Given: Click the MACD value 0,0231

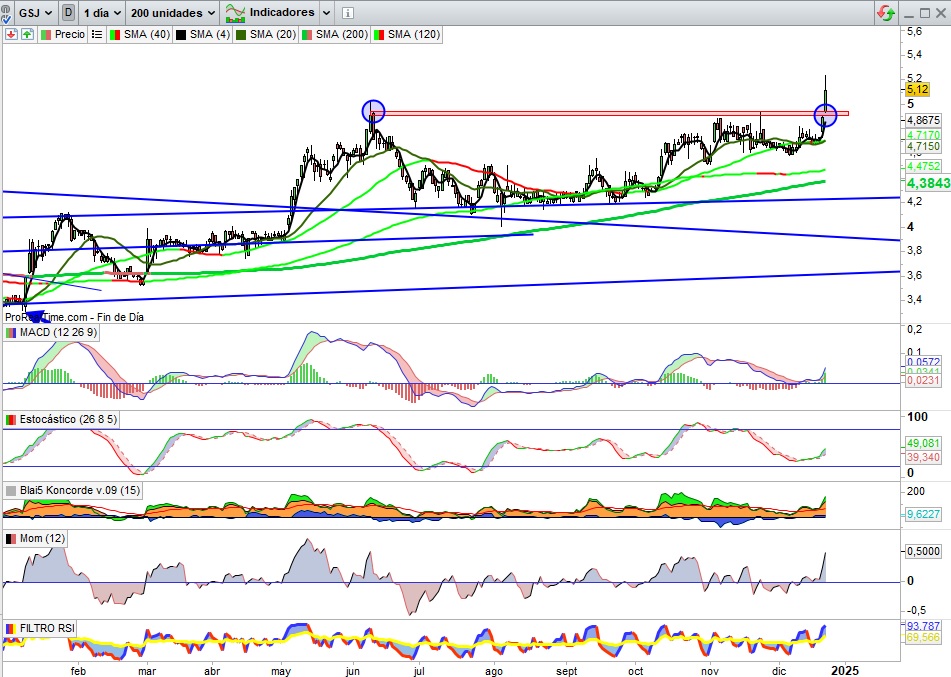Looking at the screenshot, I should coord(923,380).
